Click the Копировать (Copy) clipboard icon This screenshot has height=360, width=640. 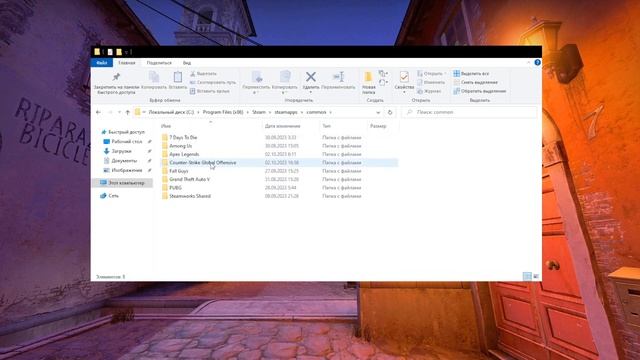click(154, 77)
